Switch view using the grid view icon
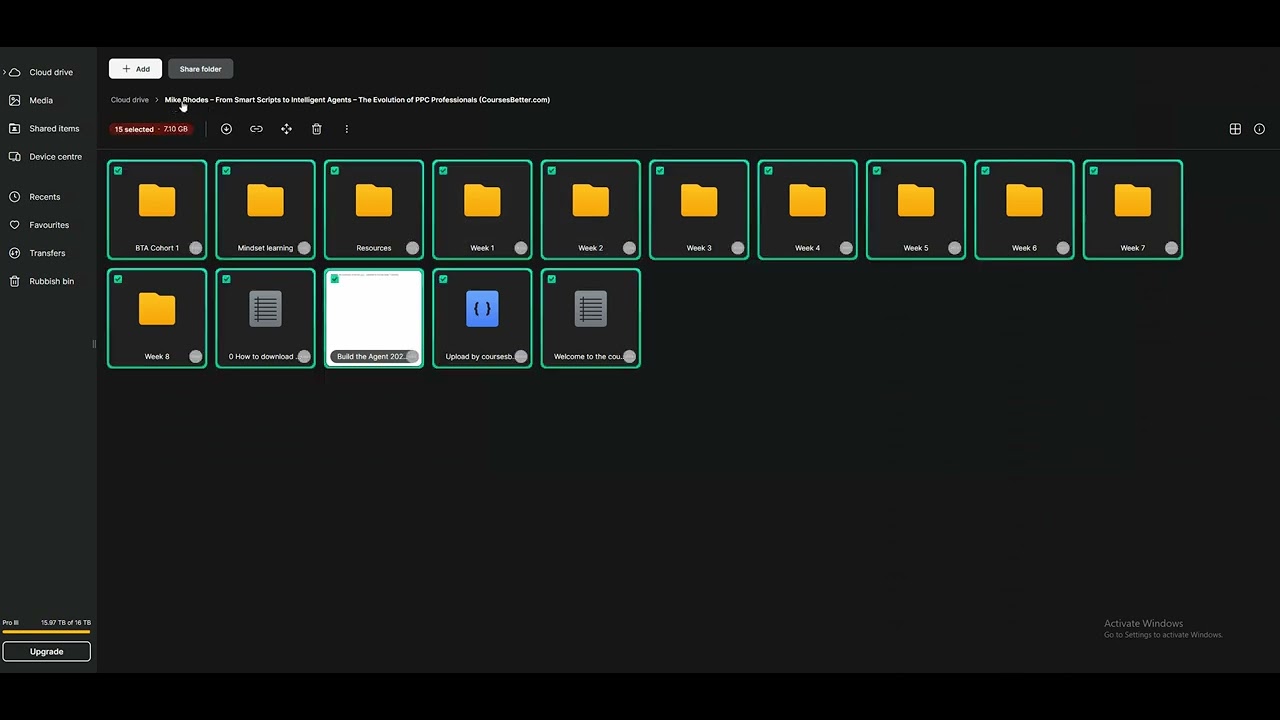The image size is (1280, 720). 1235,129
